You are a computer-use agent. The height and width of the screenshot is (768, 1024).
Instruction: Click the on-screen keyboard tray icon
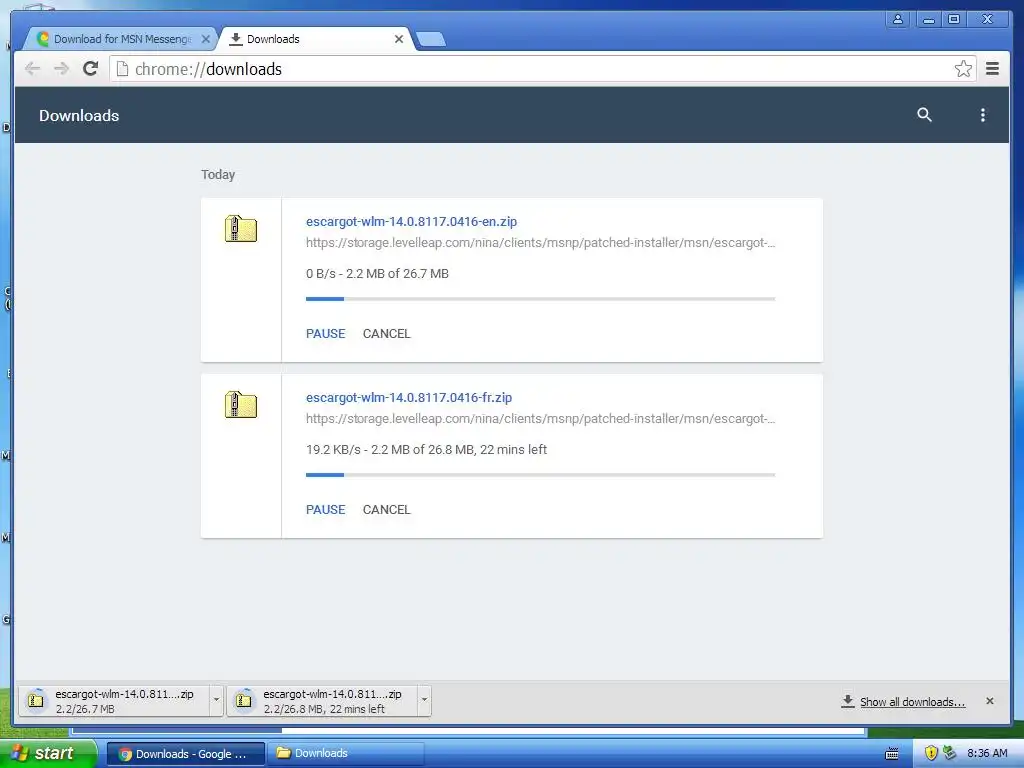[x=891, y=754]
